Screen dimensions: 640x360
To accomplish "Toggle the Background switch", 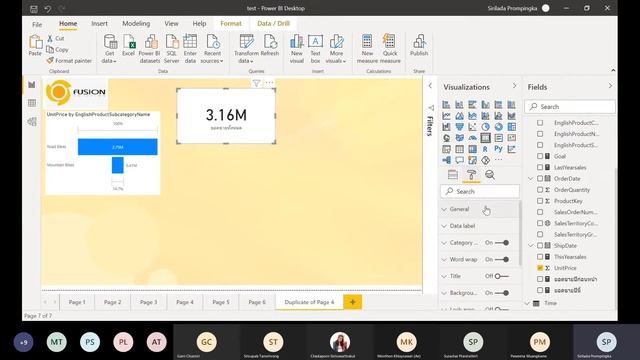I will [x=502, y=293].
